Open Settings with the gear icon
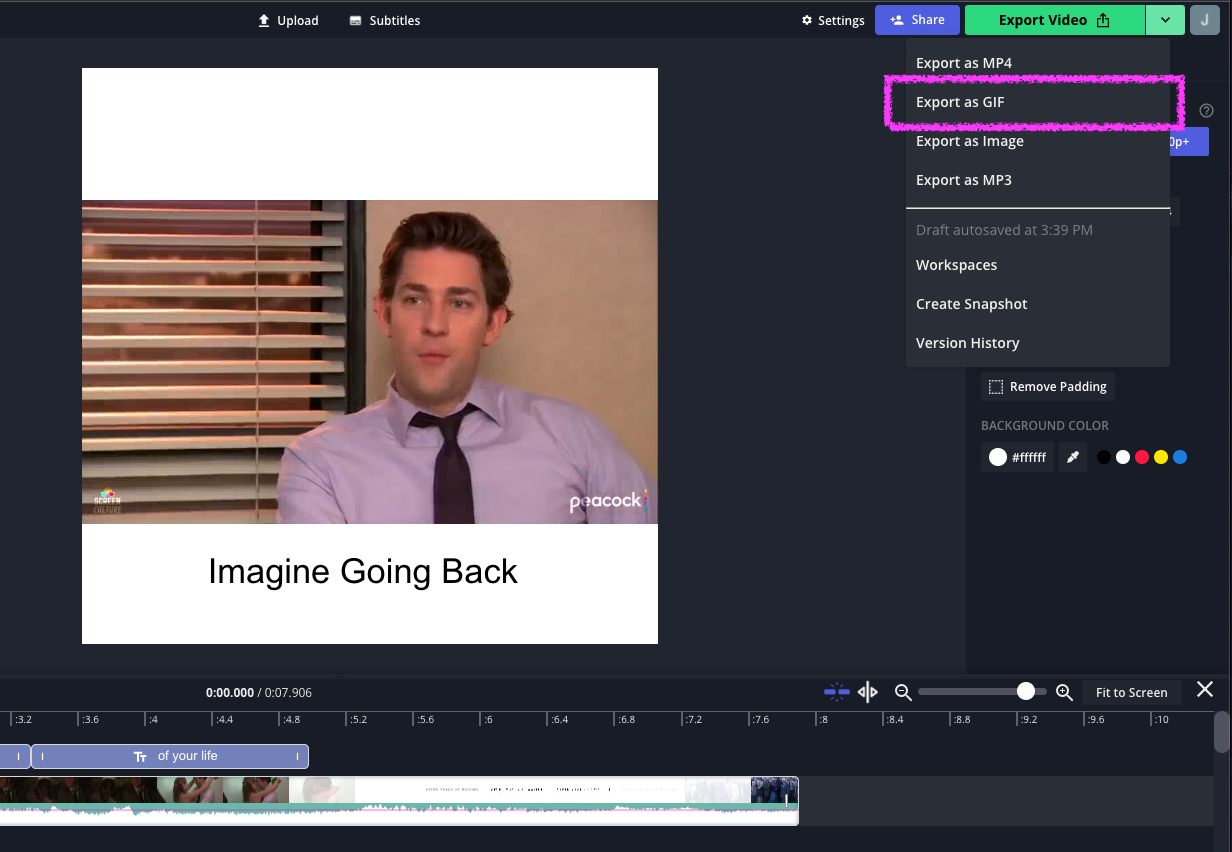This screenshot has width=1232, height=852. [x=808, y=21]
